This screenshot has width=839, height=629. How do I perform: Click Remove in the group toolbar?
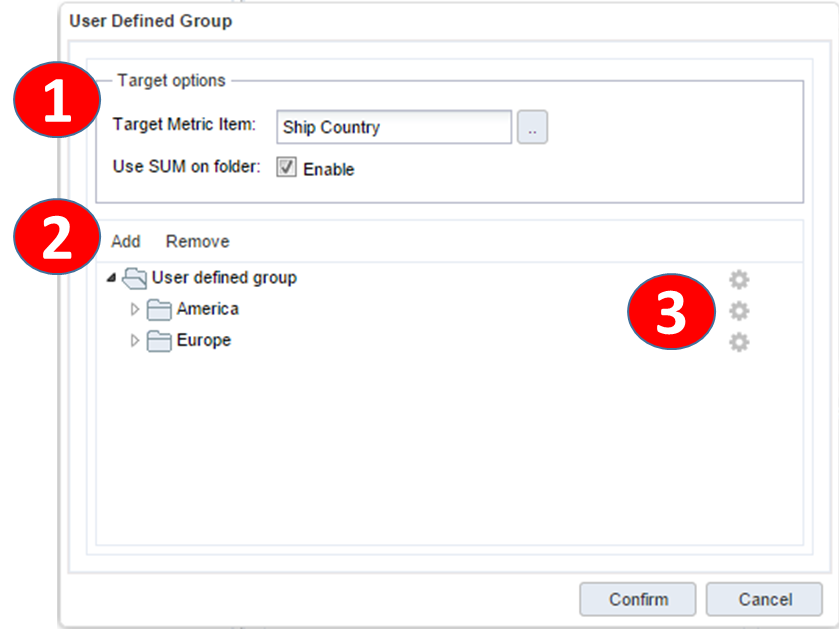click(x=197, y=241)
